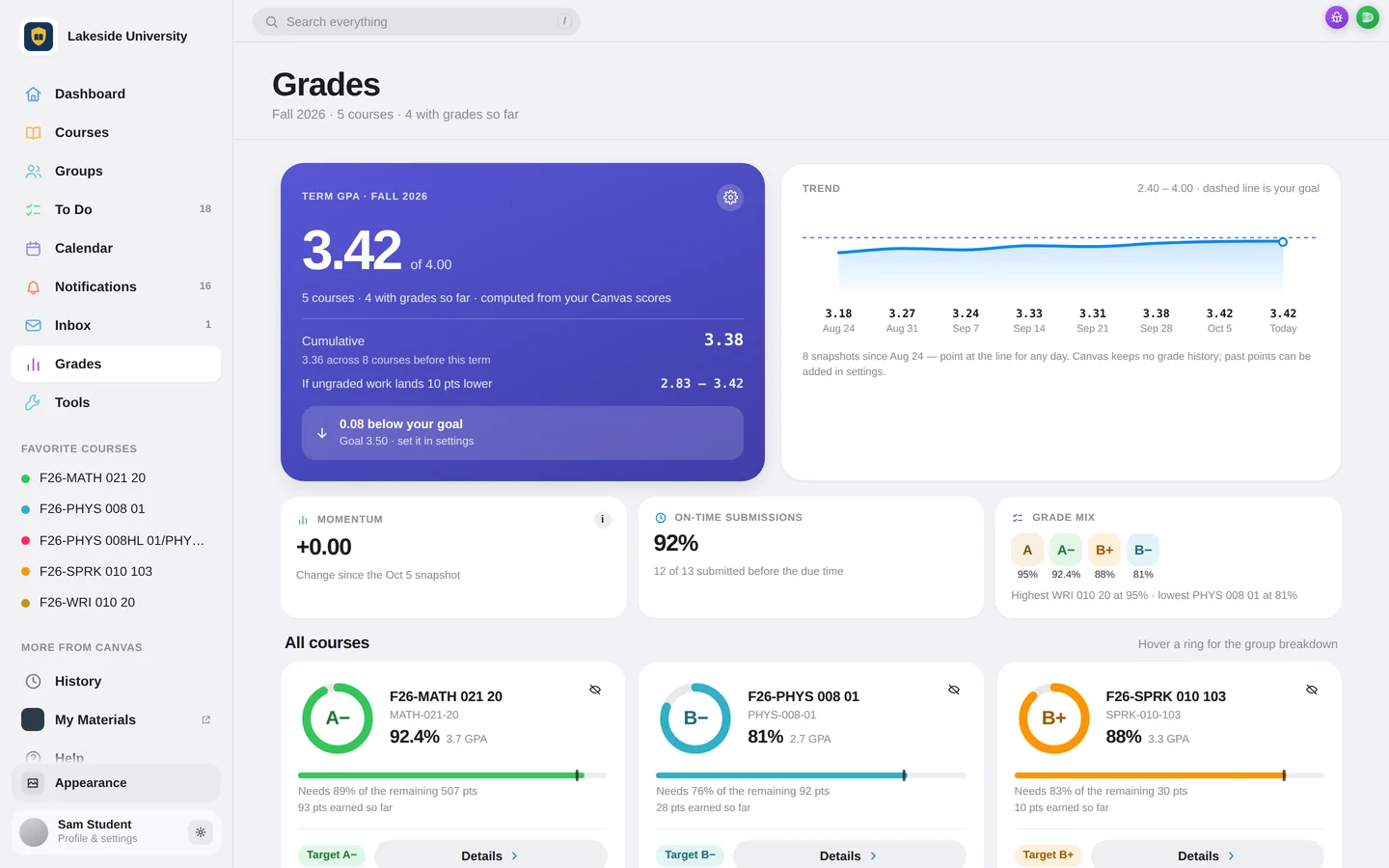Viewport: 1389px width, 868px height.
Task: Click the on-time submissions clock icon
Action: 661,518
